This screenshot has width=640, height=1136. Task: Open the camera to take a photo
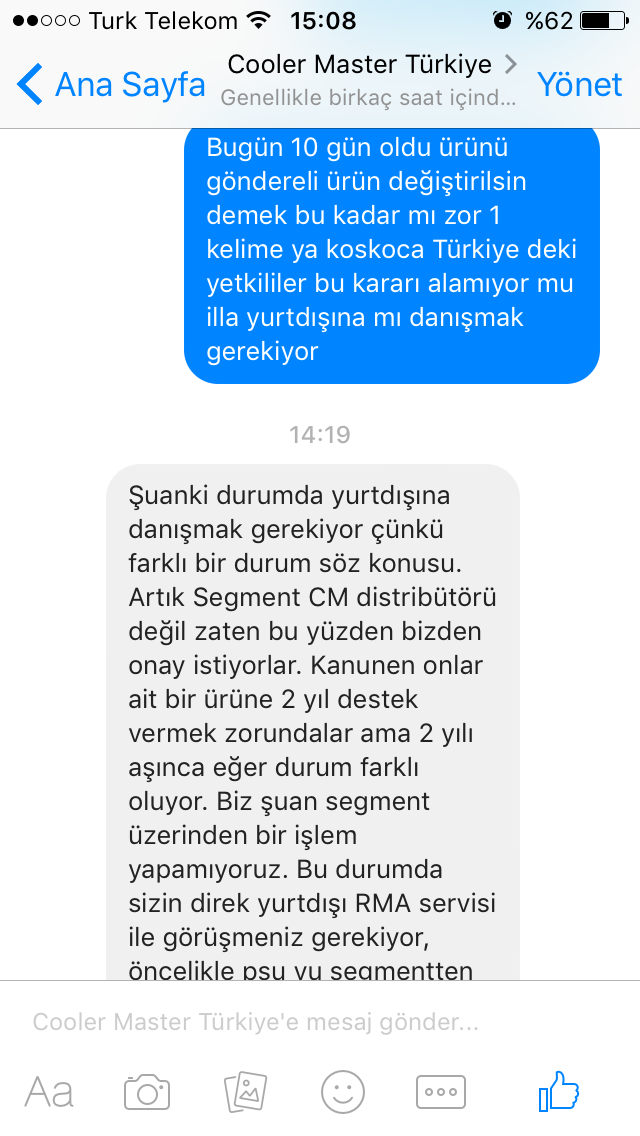tap(146, 1092)
